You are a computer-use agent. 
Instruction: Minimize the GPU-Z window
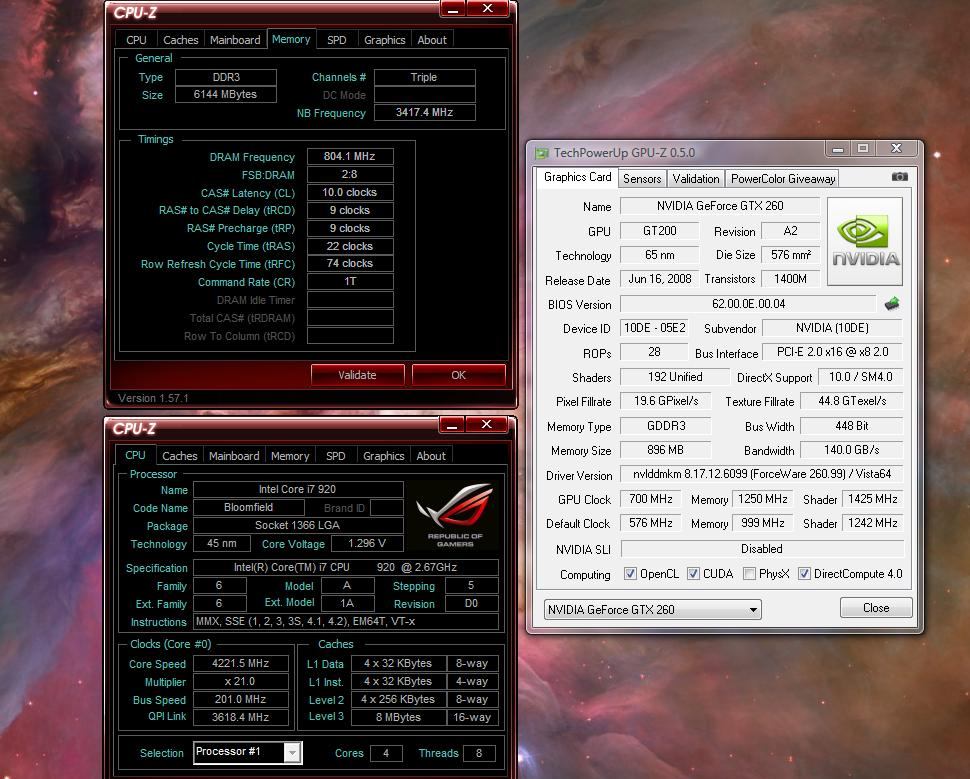click(838, 148)
